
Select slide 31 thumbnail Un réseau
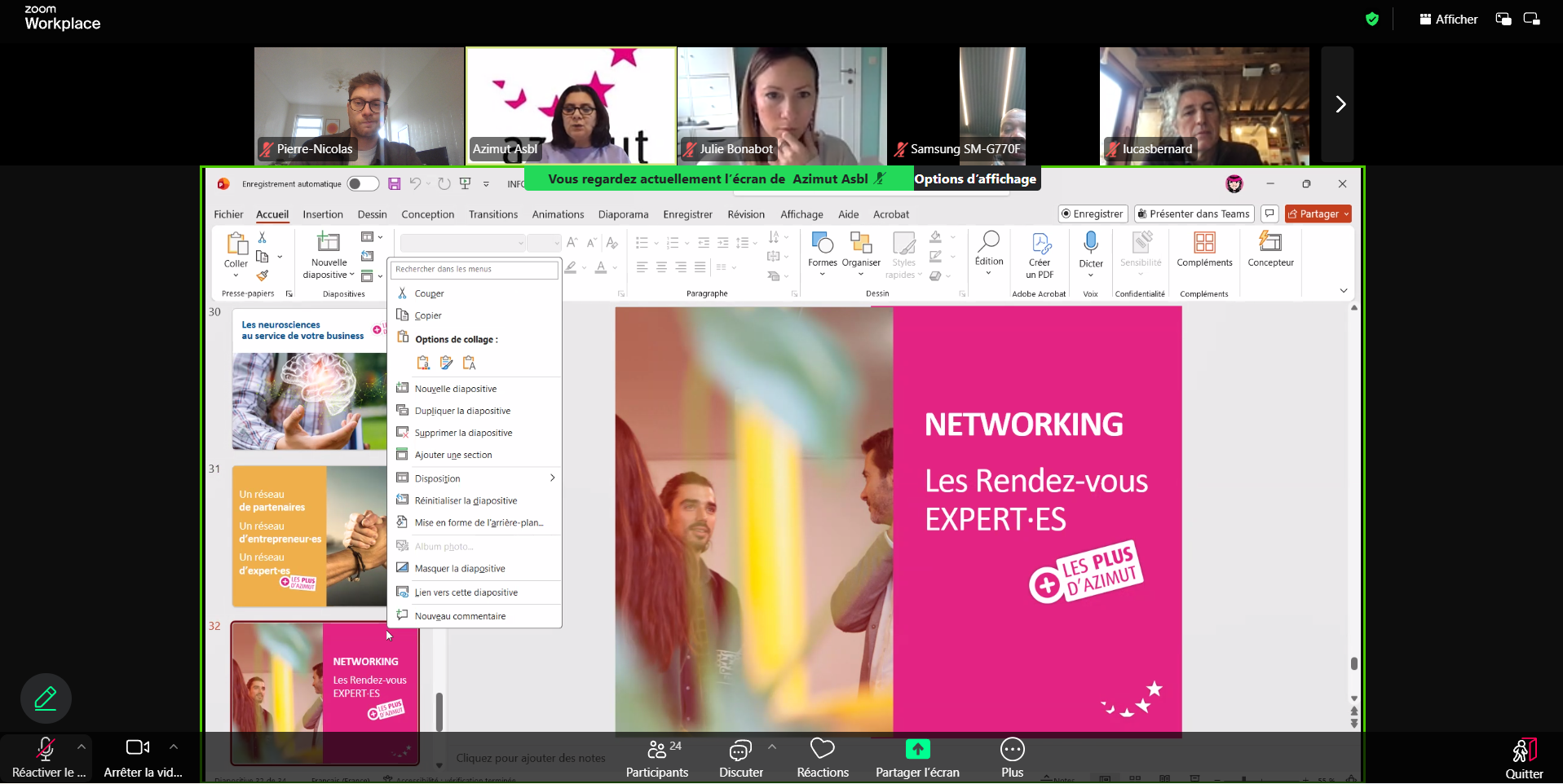point(308,535)
